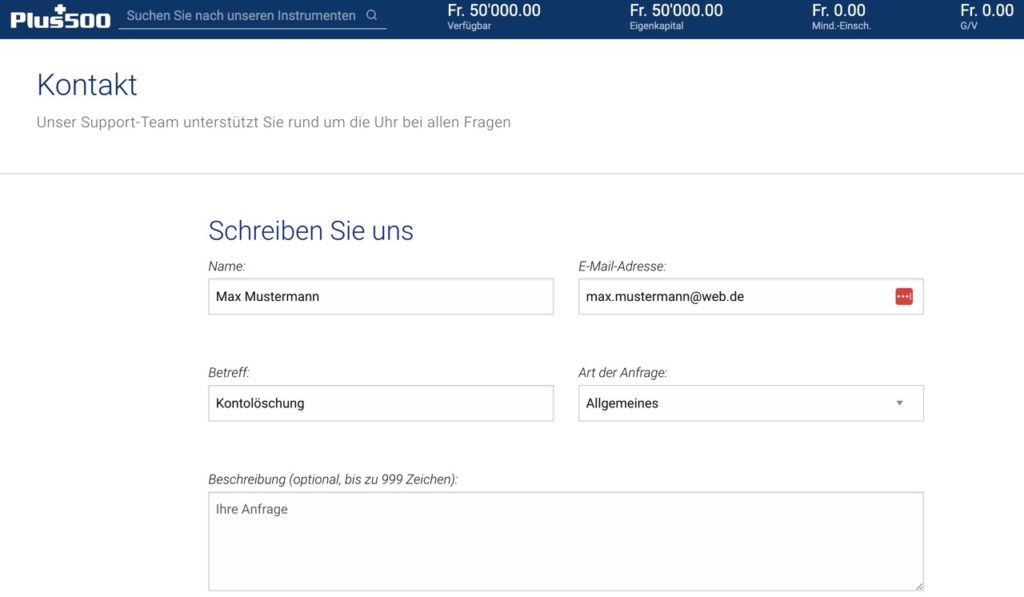The image size is (1024, 597).
Task: Click the Schreiben Sie uns heading
Action: (311, 231)
